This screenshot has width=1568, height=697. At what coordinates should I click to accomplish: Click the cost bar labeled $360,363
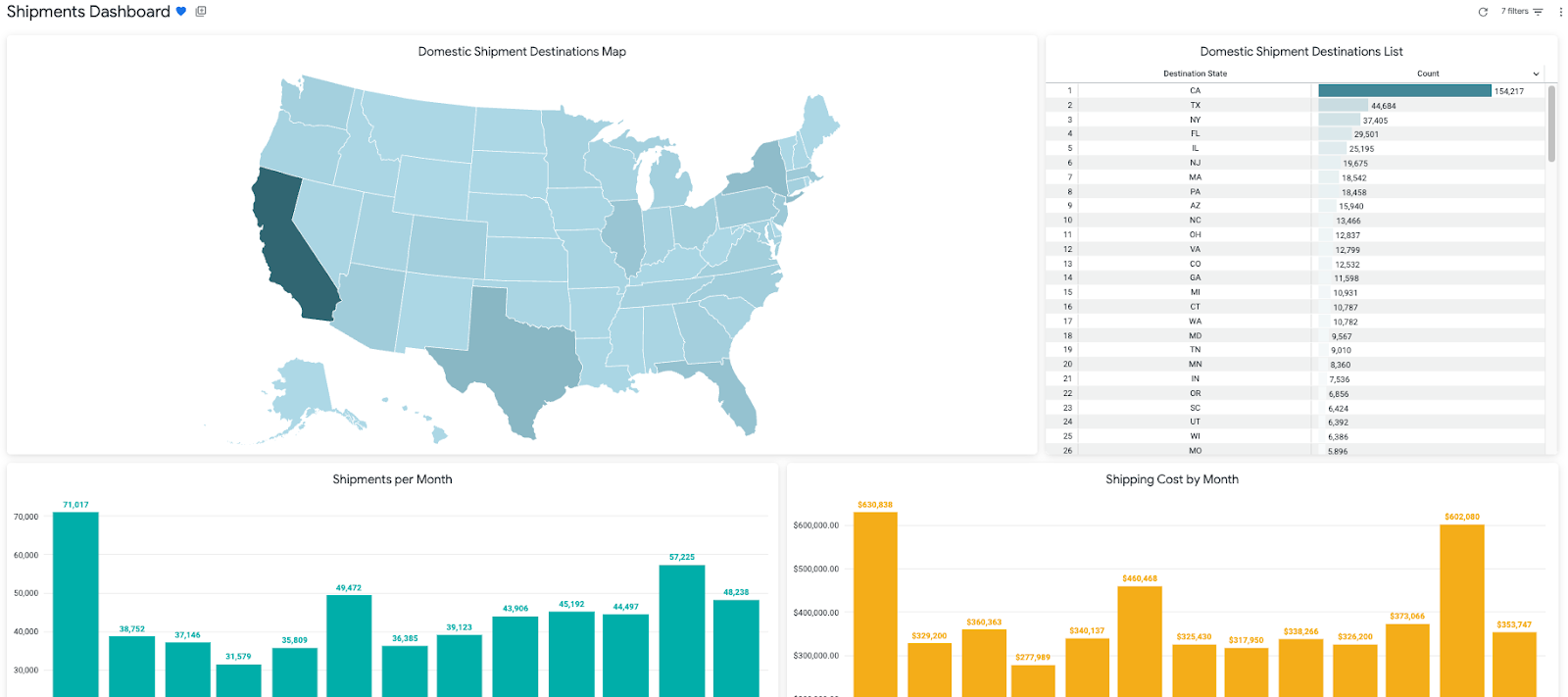coord(984,663)
